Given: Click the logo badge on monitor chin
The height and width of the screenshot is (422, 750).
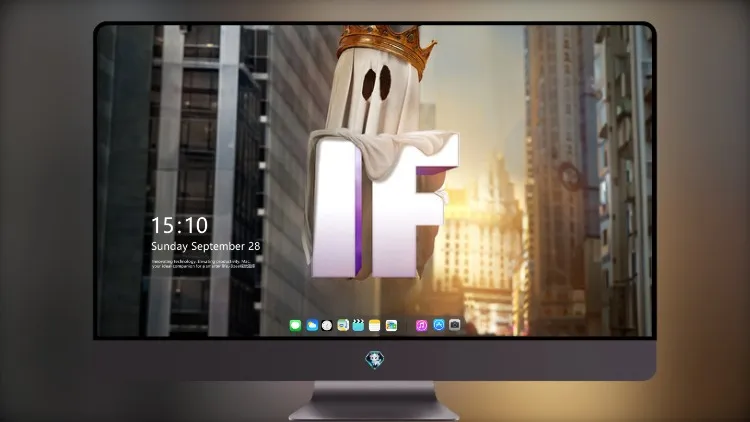Looking at the screenshot, I should pyautogui.click(x=375, y=360).
